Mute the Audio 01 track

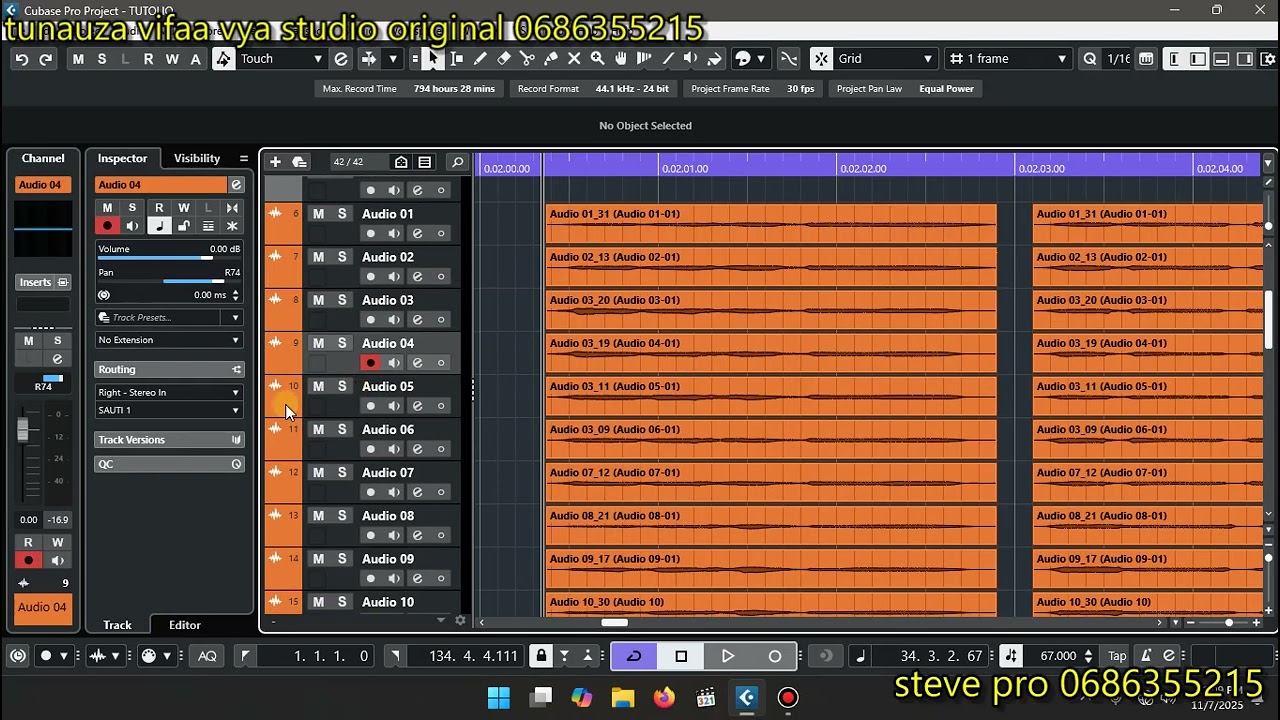click(318, 214)
